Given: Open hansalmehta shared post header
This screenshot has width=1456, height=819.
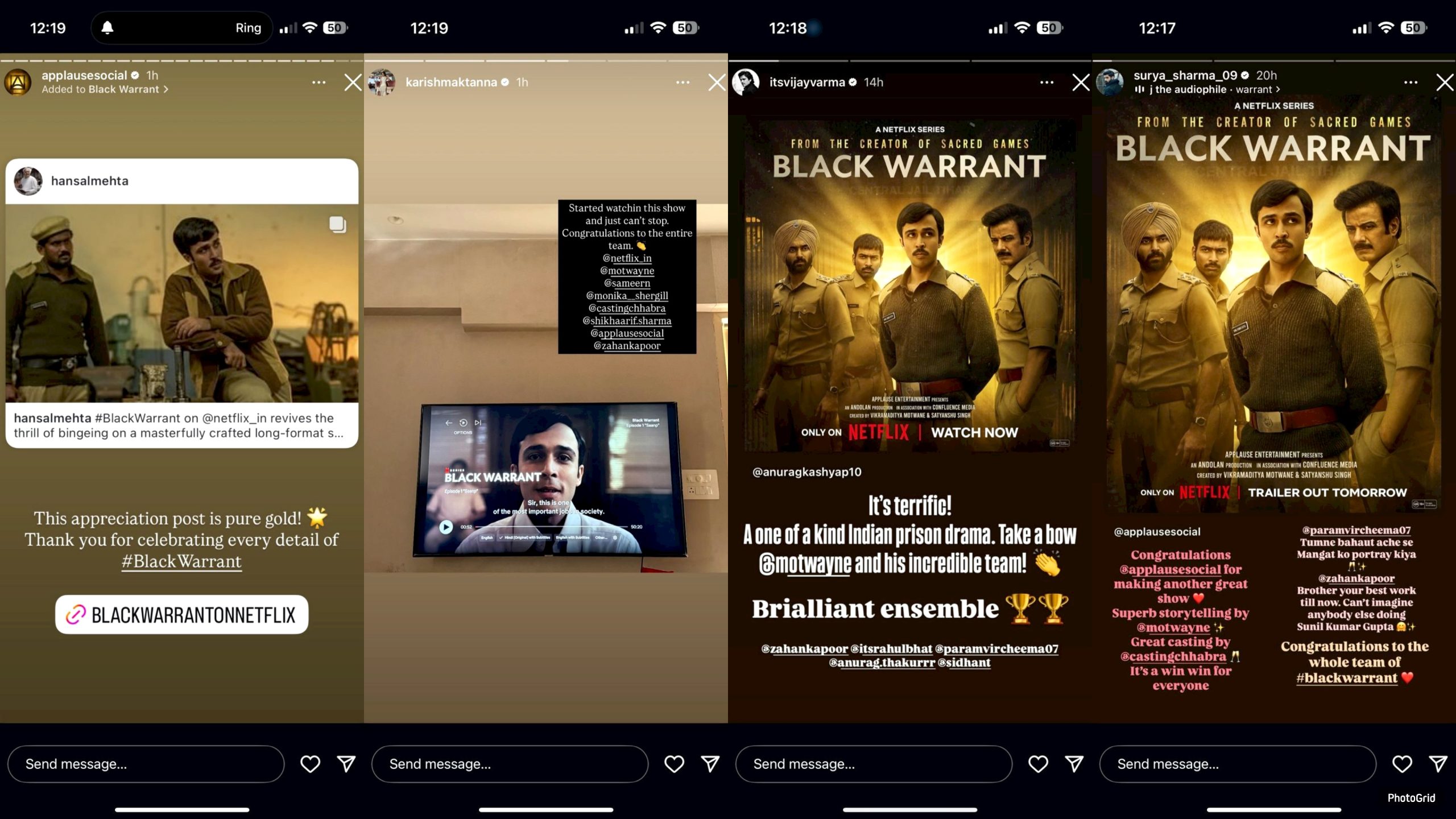Looking at the screenshot, I should tap(182, 181).
